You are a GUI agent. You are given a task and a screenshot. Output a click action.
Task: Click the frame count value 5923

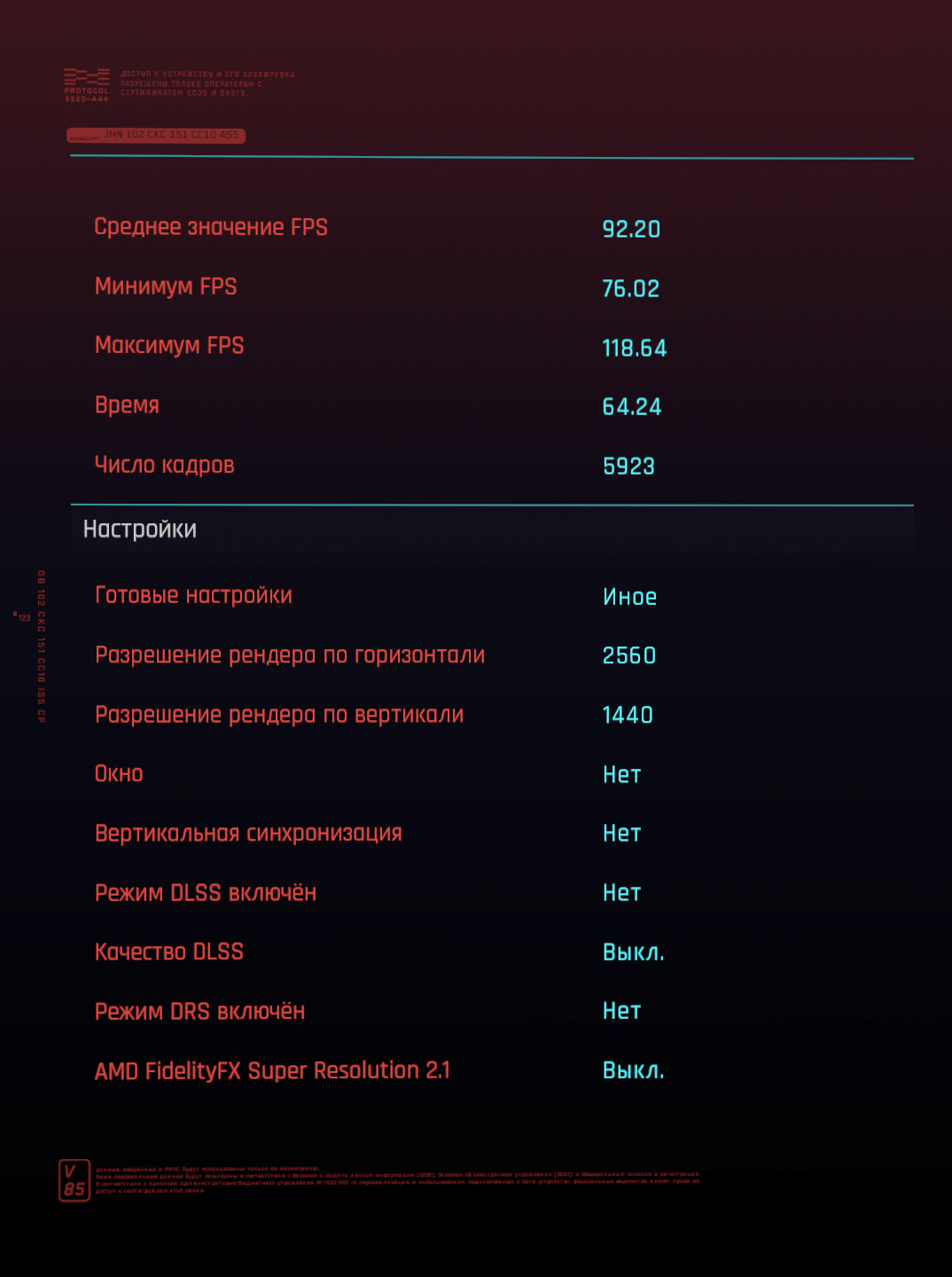click(x=628, y=466)
